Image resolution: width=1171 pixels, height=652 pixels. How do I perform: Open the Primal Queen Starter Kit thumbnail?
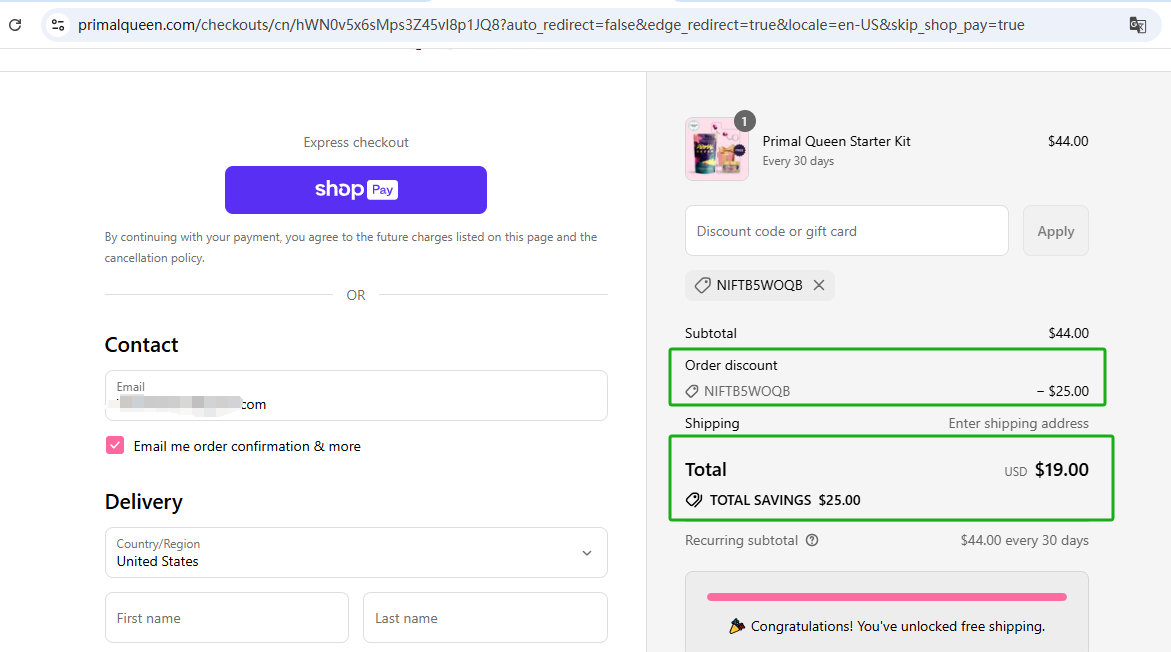[x=717, y=149]
